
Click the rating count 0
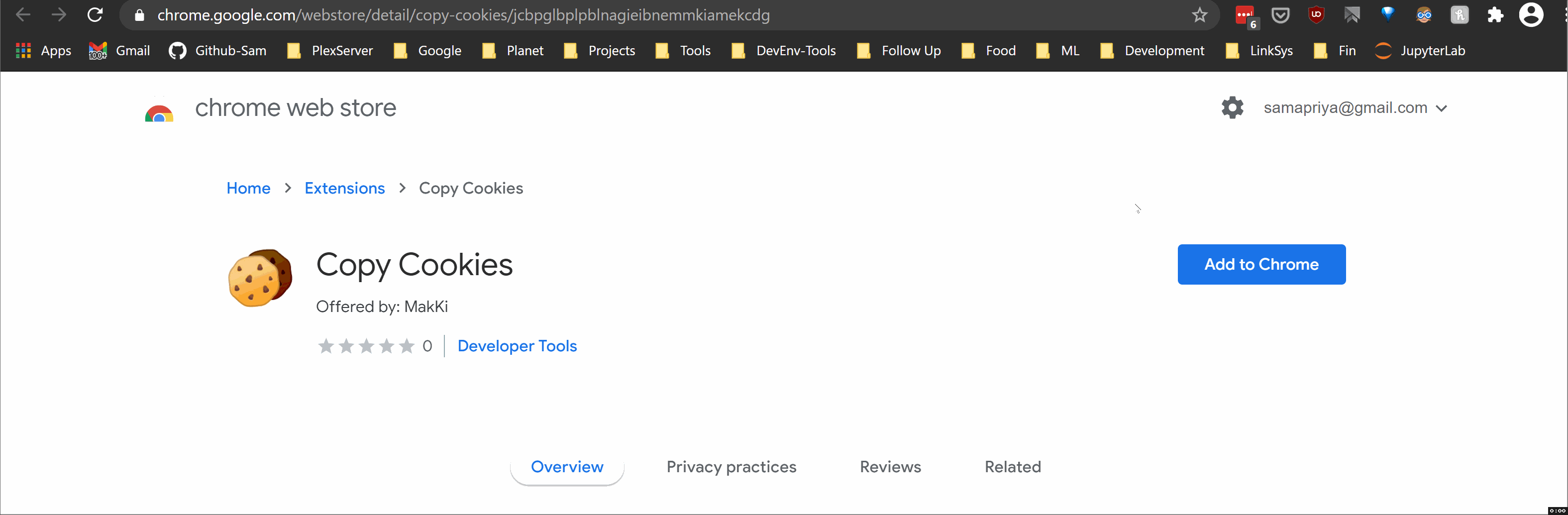tap(427, 346)
